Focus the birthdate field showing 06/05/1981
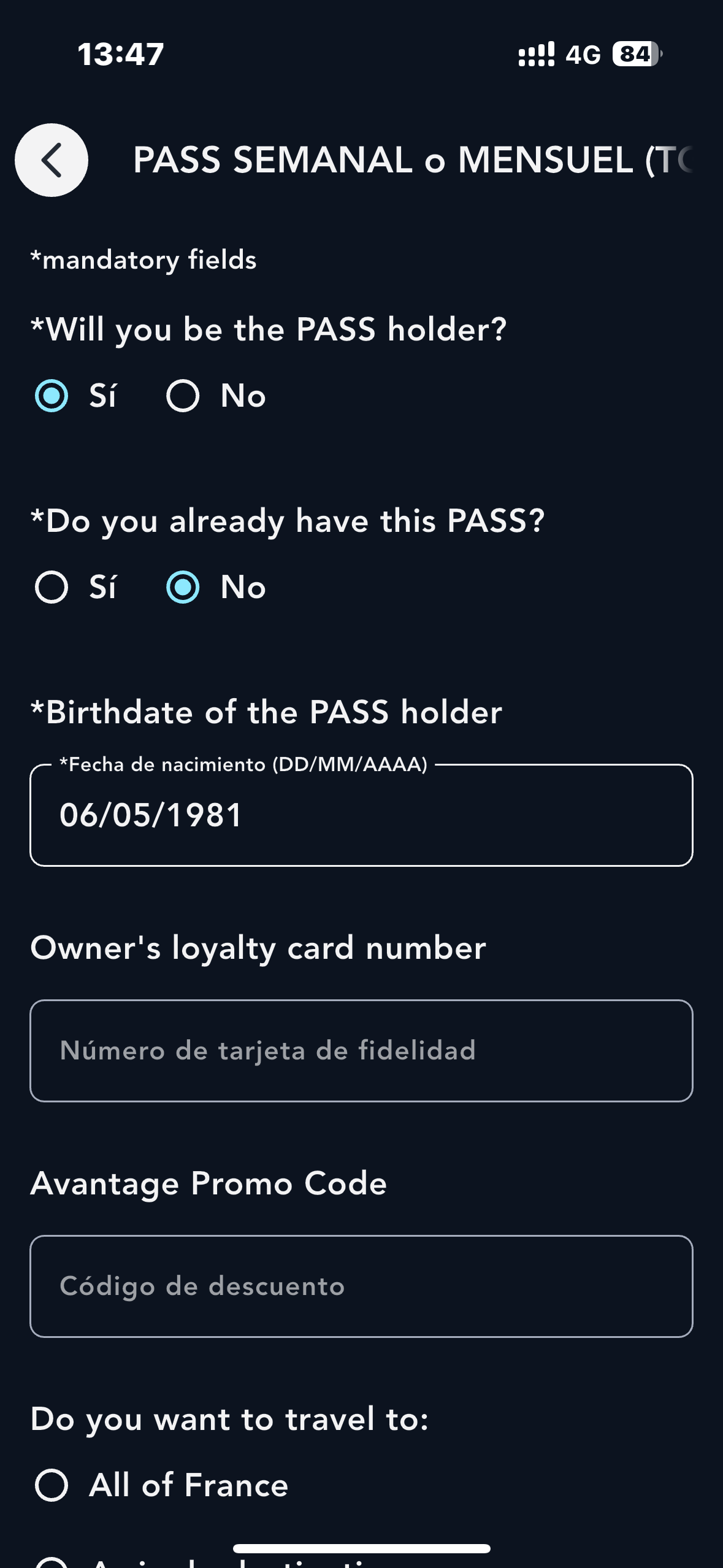The image size is (723, 1568). tap(361, 815)
